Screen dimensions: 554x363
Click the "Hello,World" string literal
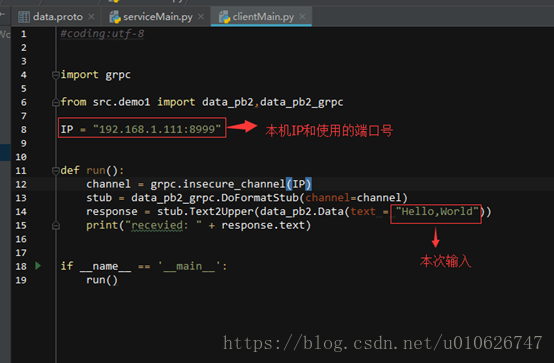(437, 211)
